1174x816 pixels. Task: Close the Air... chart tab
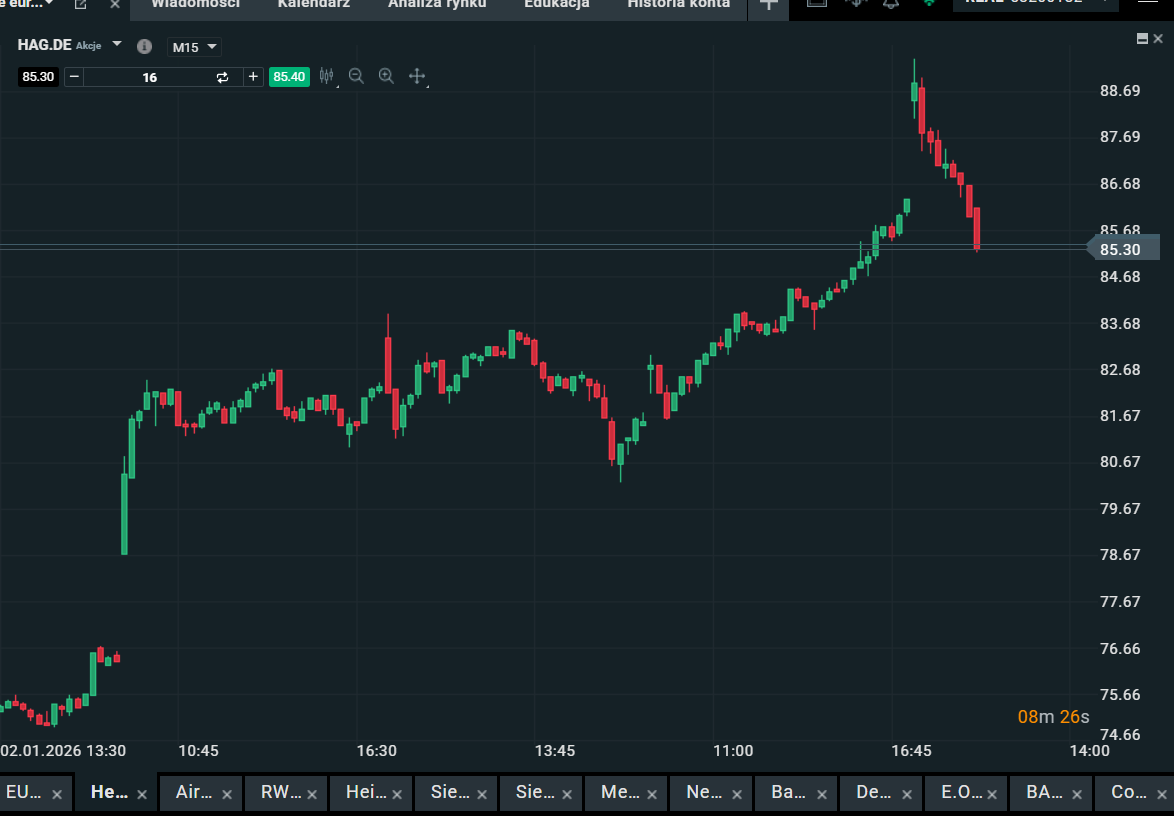coord(227,794)
